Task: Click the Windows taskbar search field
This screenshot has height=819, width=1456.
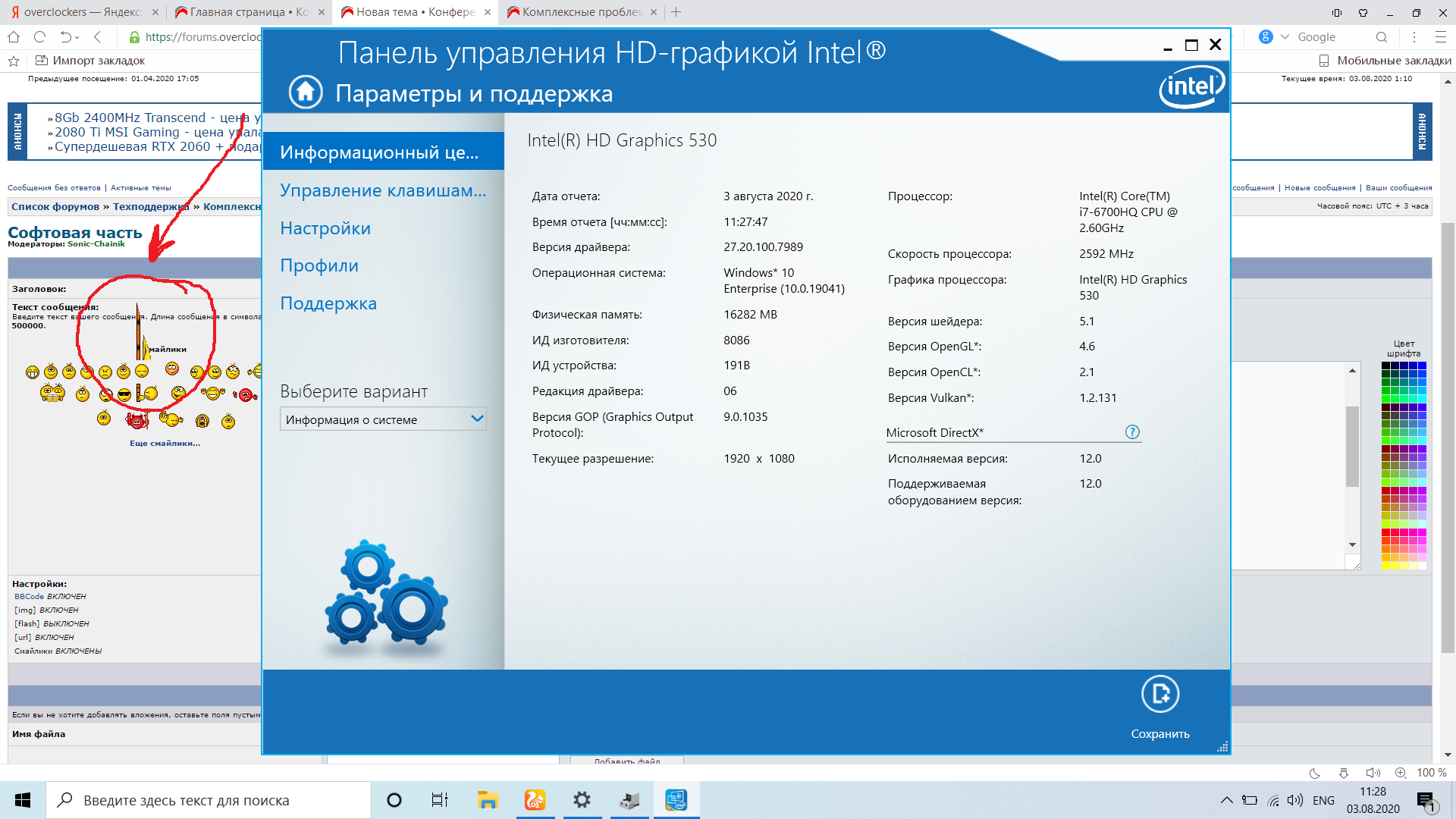Action: pyautogui.click(x=209, y=800)
